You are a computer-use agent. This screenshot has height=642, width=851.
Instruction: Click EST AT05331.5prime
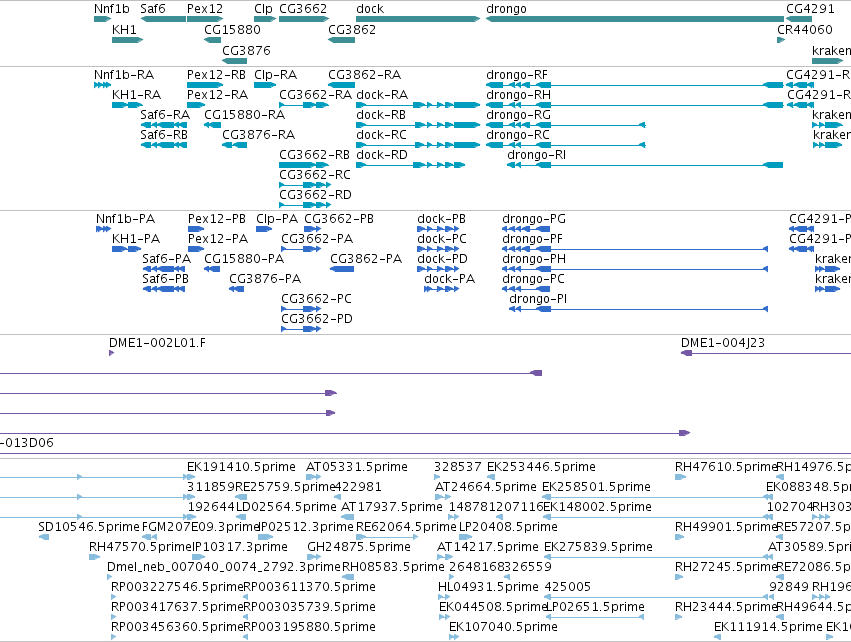pos(357,467)
